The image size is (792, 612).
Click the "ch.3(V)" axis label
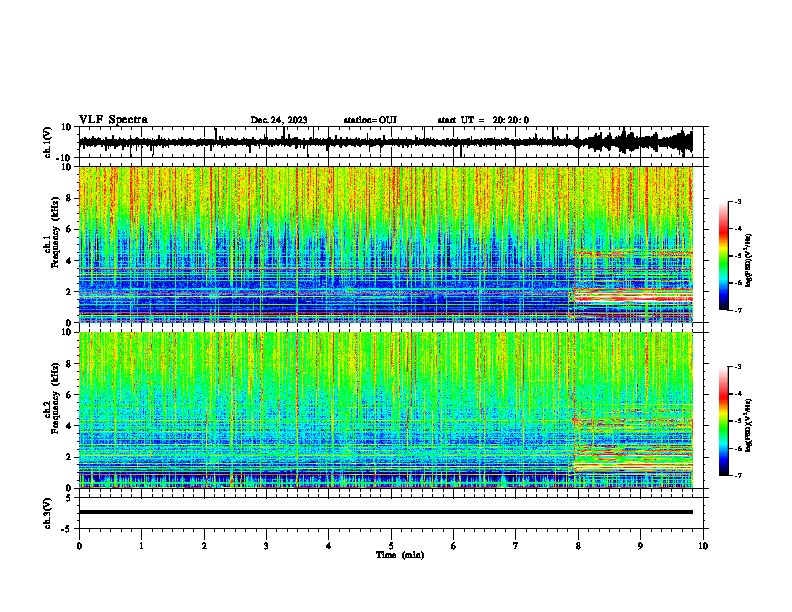click(x=47, y=513)
